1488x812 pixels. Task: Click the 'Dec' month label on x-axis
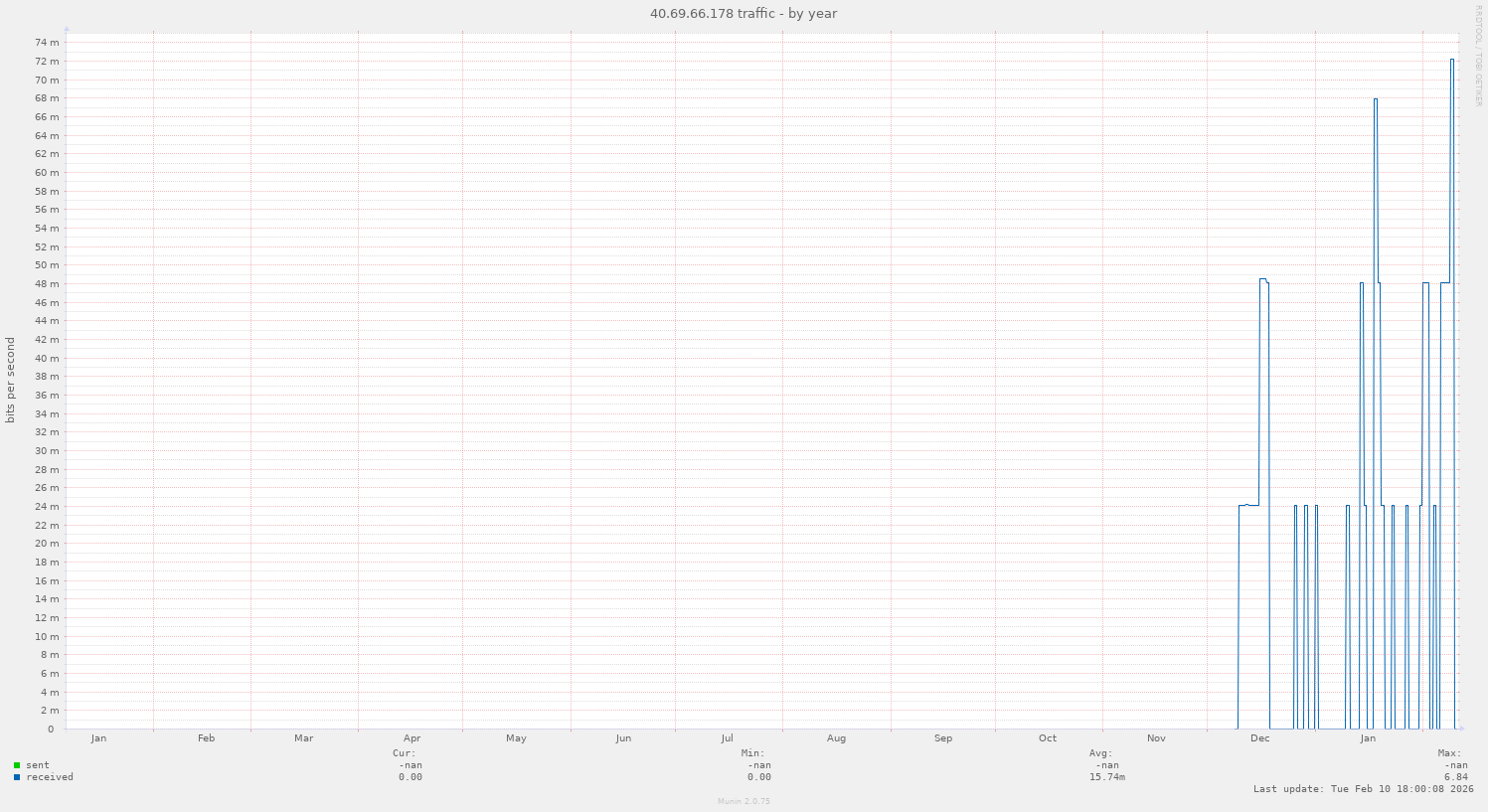pos(1259,738)
